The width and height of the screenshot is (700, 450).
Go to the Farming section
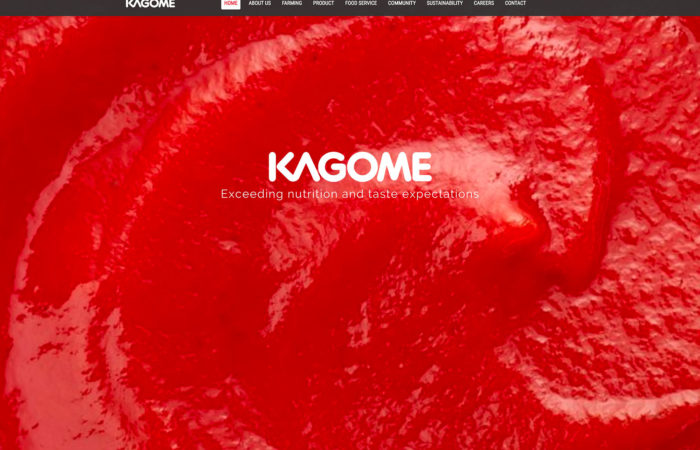tap(292, 4)
